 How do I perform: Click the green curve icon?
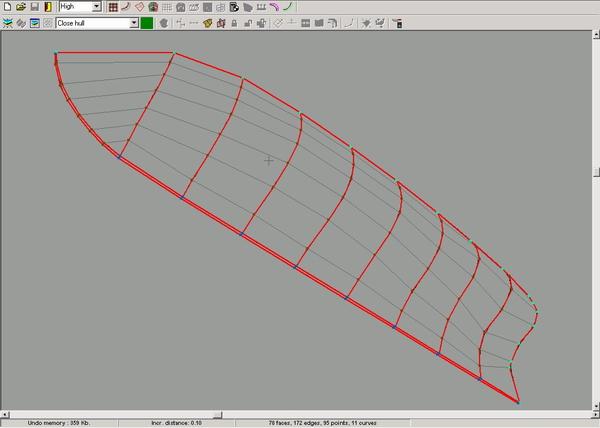point(288,7)
